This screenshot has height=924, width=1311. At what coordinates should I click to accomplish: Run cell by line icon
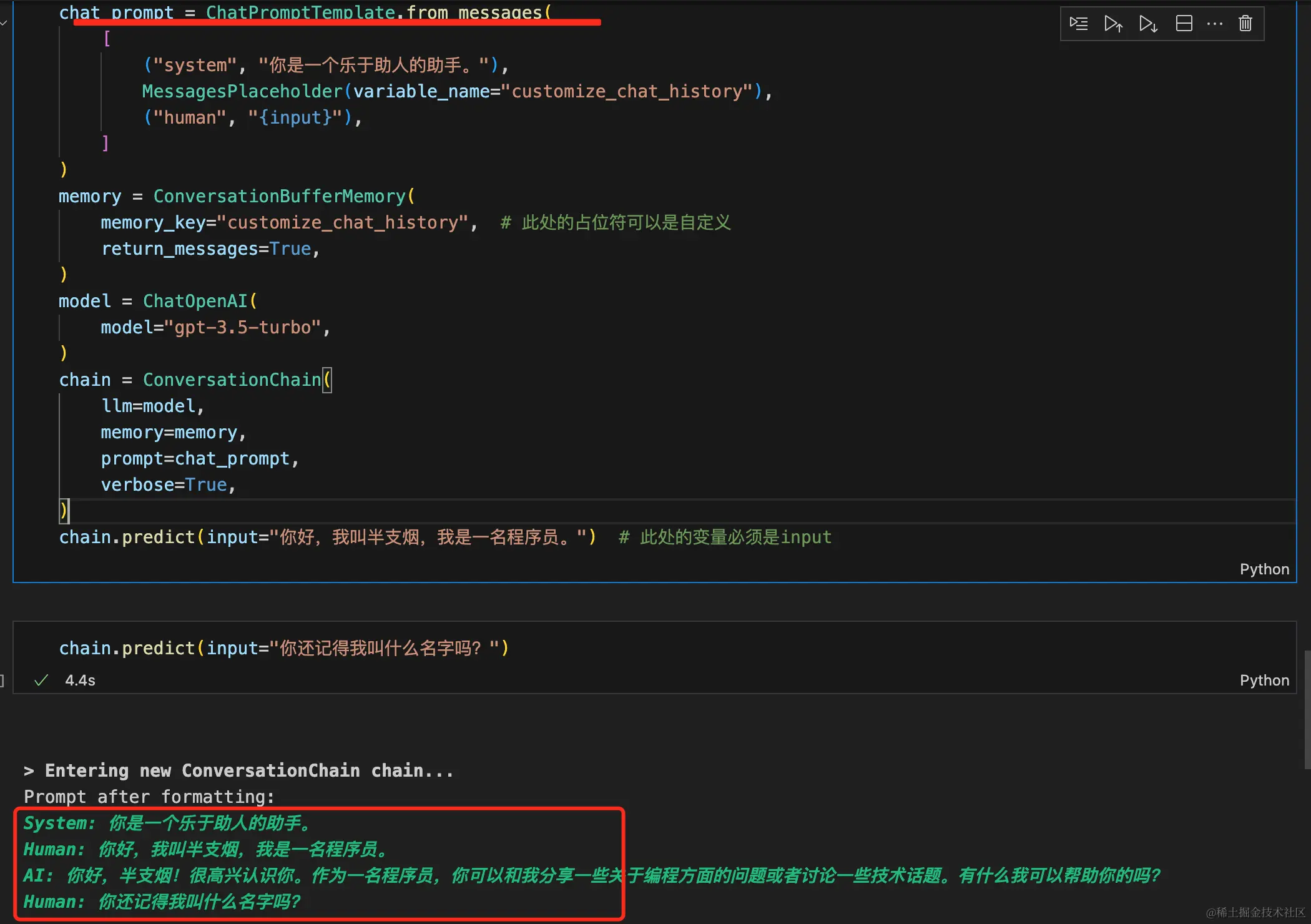tap(1078, 24)
